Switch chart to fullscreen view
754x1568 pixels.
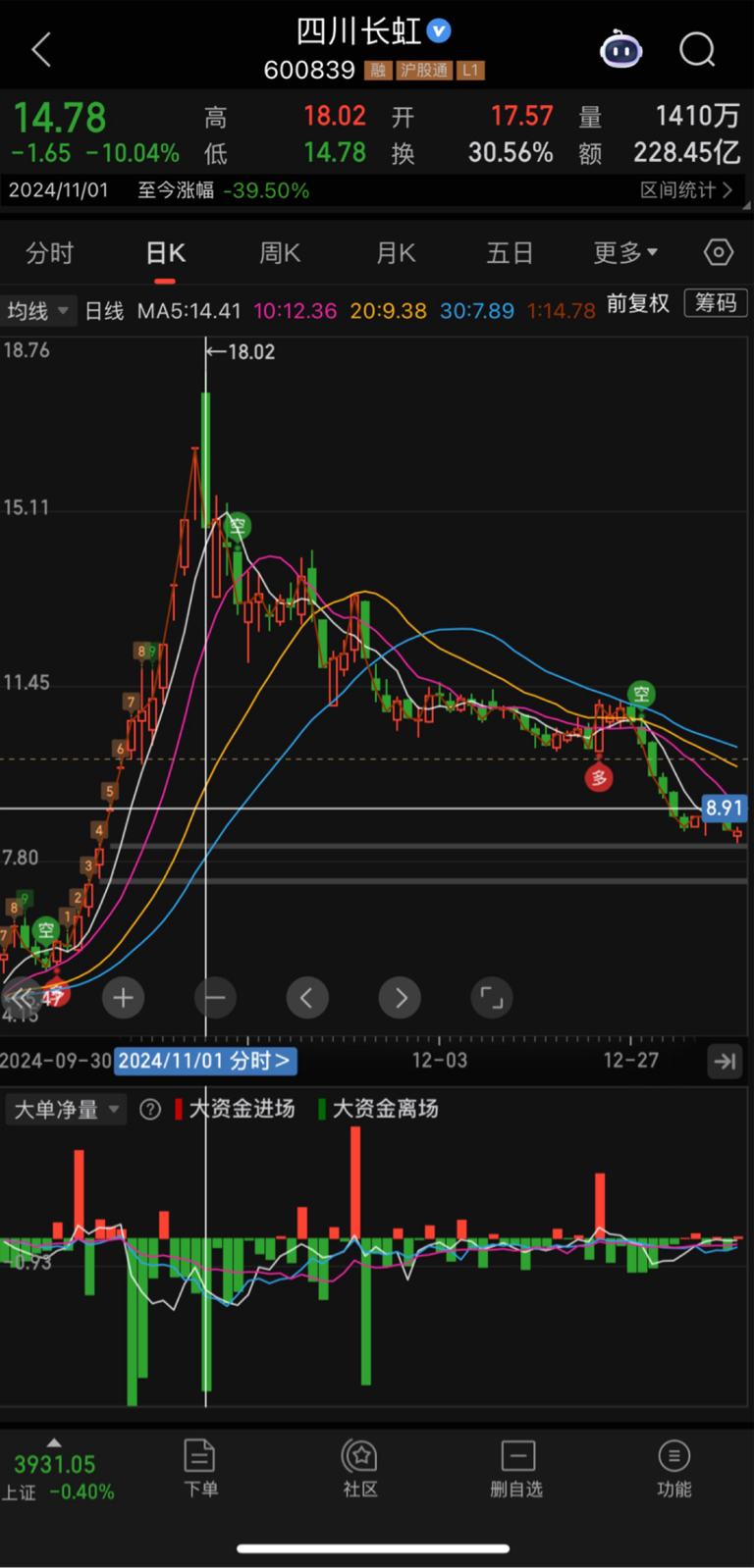click(492, 998)
